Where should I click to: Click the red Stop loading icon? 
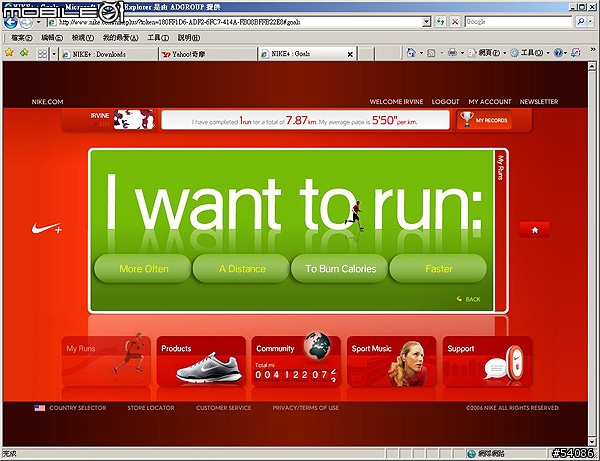(455, 22)
